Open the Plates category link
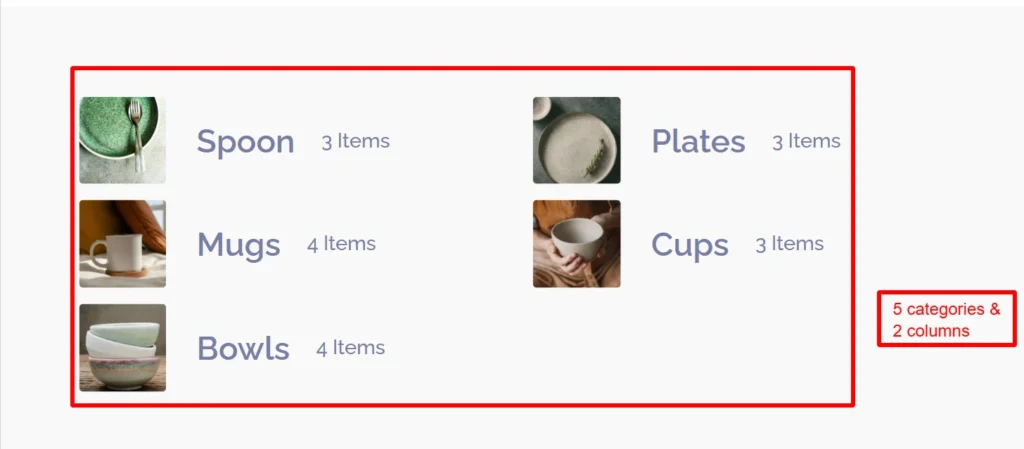This screenshot has width=1024, height=449. tap(698, 142)
